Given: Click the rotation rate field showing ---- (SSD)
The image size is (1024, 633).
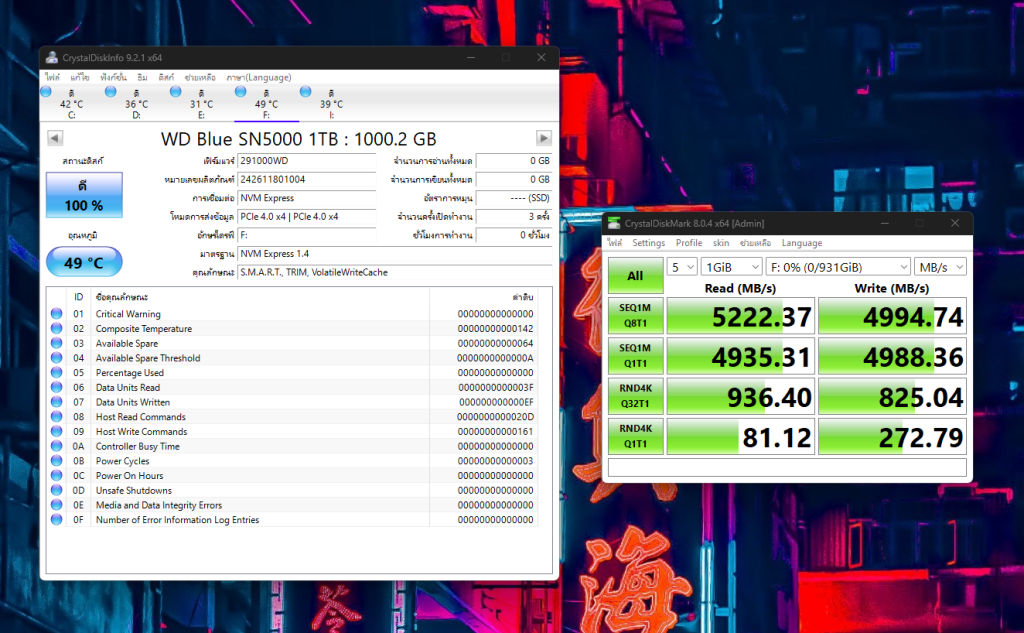Looking at the screenshot, I should (x=514, y=198).
